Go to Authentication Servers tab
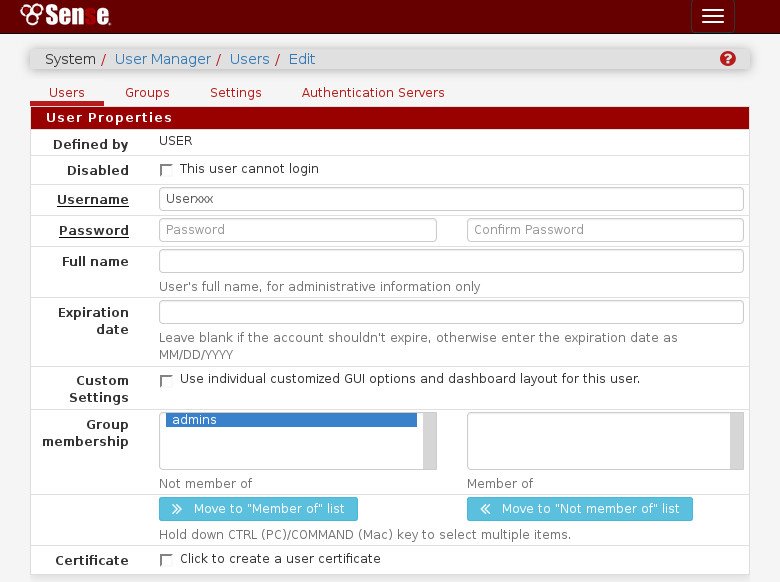This screenshot has width=780, height=582. coord(373,93)
